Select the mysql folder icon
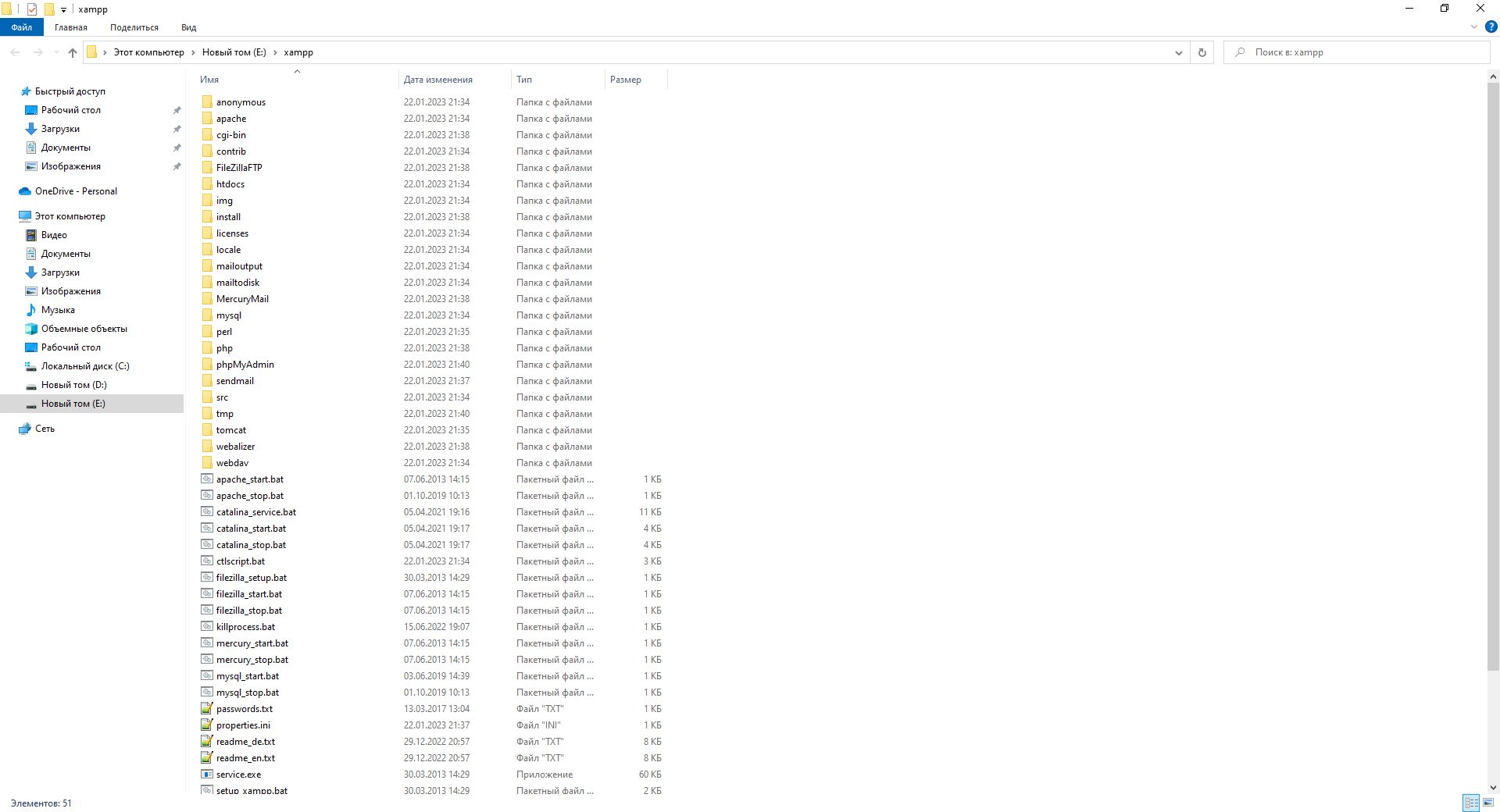The image size is (1500, 812). pos(207,315)
